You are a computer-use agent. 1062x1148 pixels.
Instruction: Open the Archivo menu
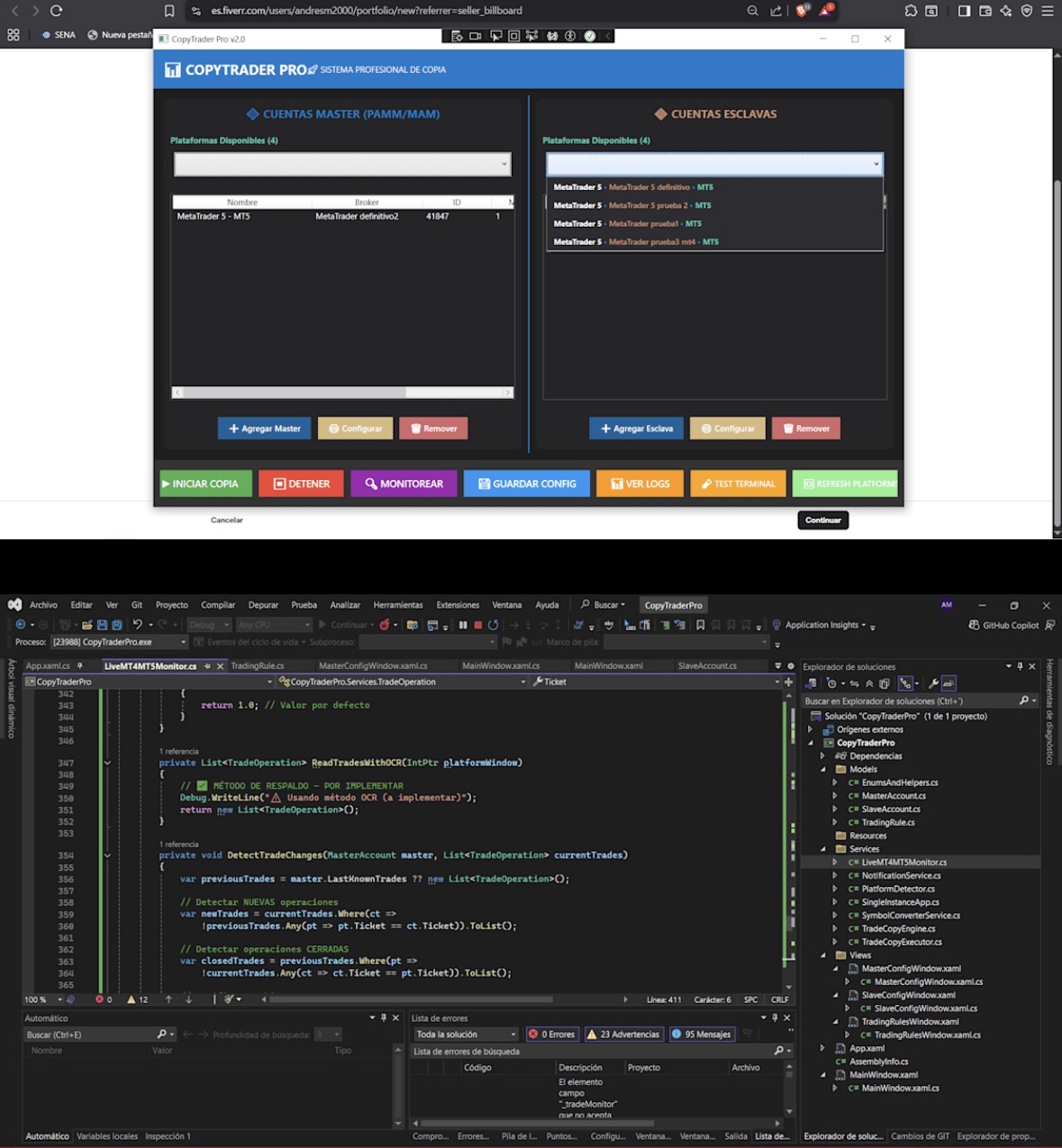point(43,605)
